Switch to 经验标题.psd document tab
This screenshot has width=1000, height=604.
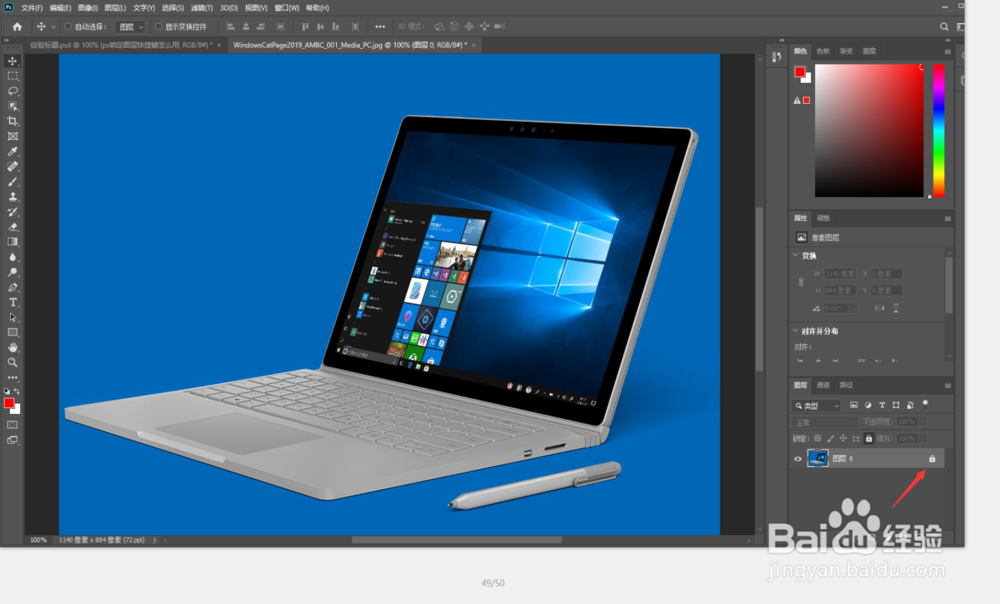(x=121, y=45)
